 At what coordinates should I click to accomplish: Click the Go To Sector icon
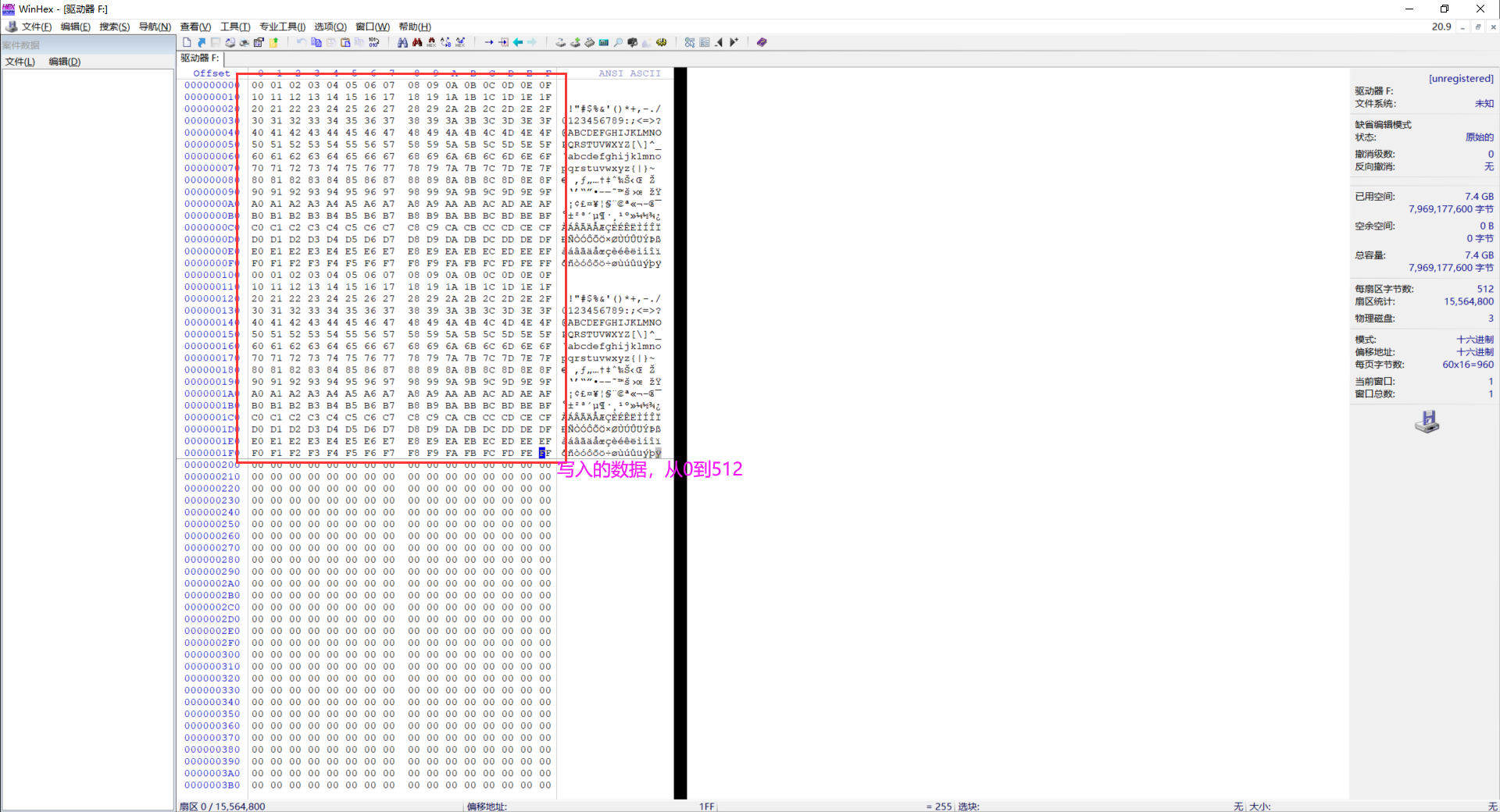pos(503,42)
